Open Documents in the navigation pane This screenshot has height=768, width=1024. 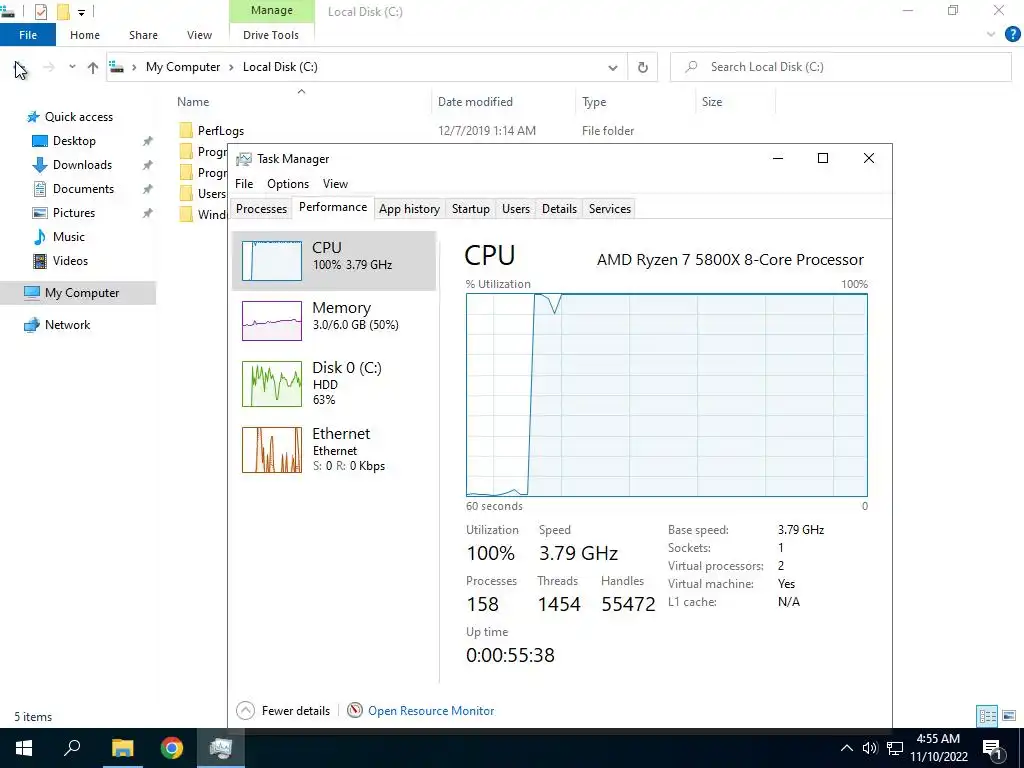(83, 189)
